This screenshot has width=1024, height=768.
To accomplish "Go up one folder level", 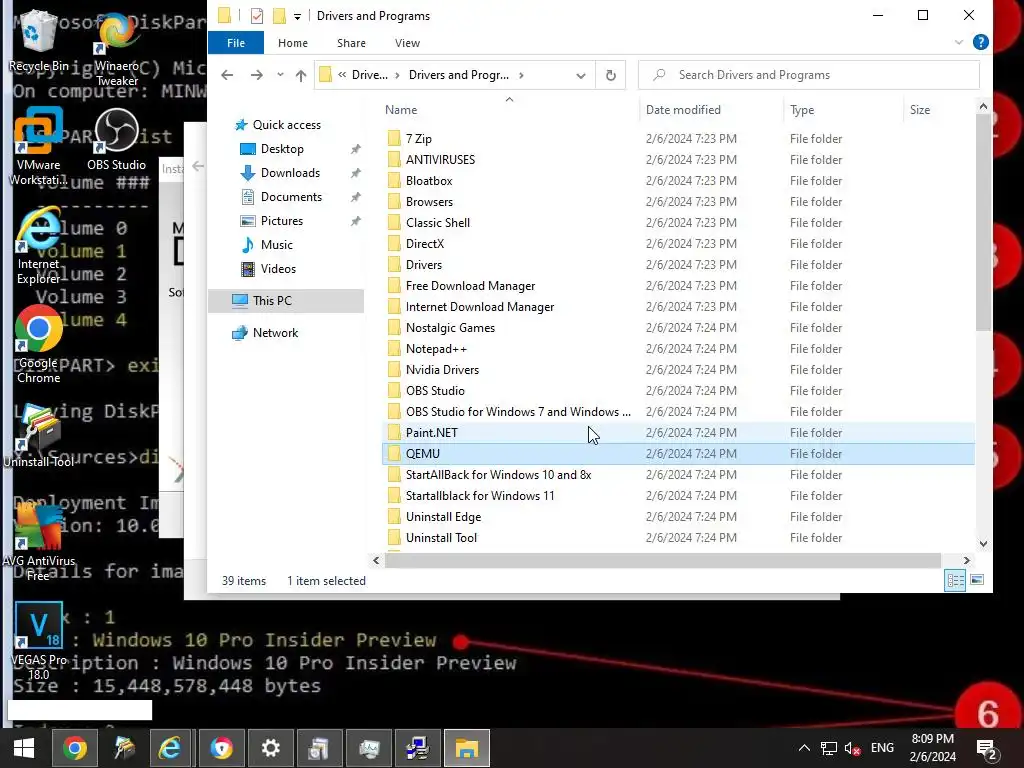I will [300, 75].
